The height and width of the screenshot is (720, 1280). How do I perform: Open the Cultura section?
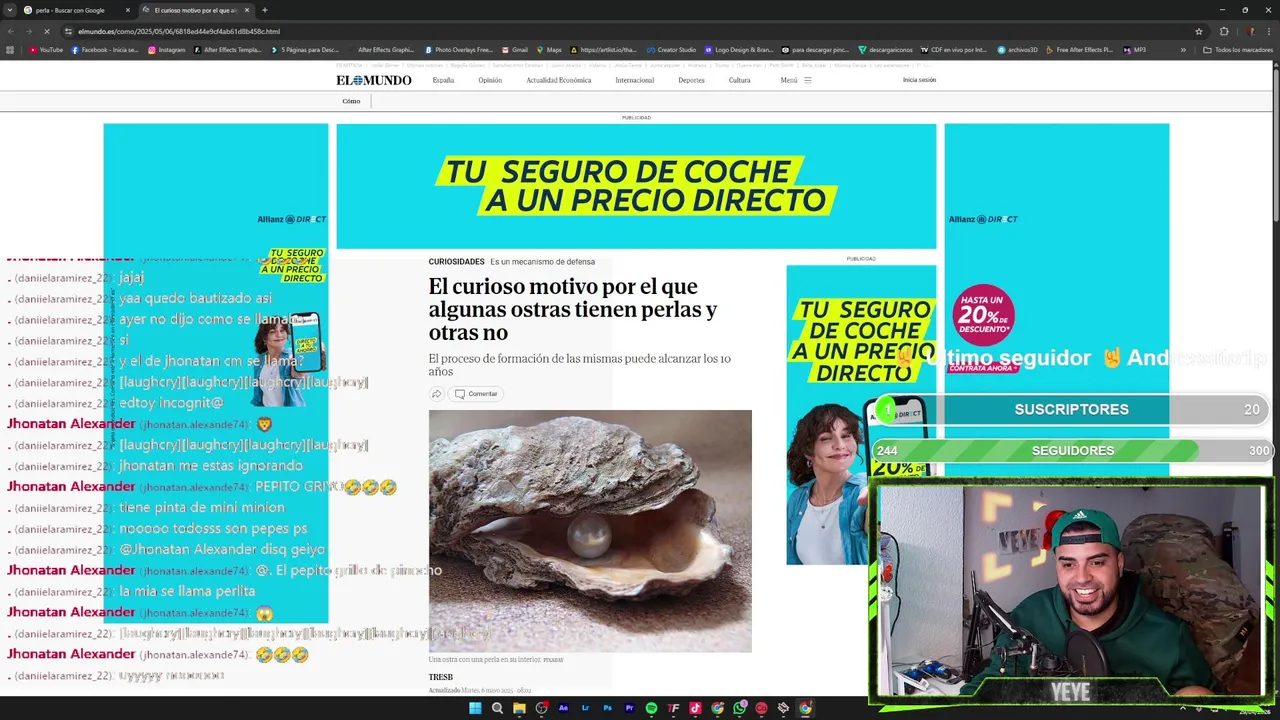point(740,80)
